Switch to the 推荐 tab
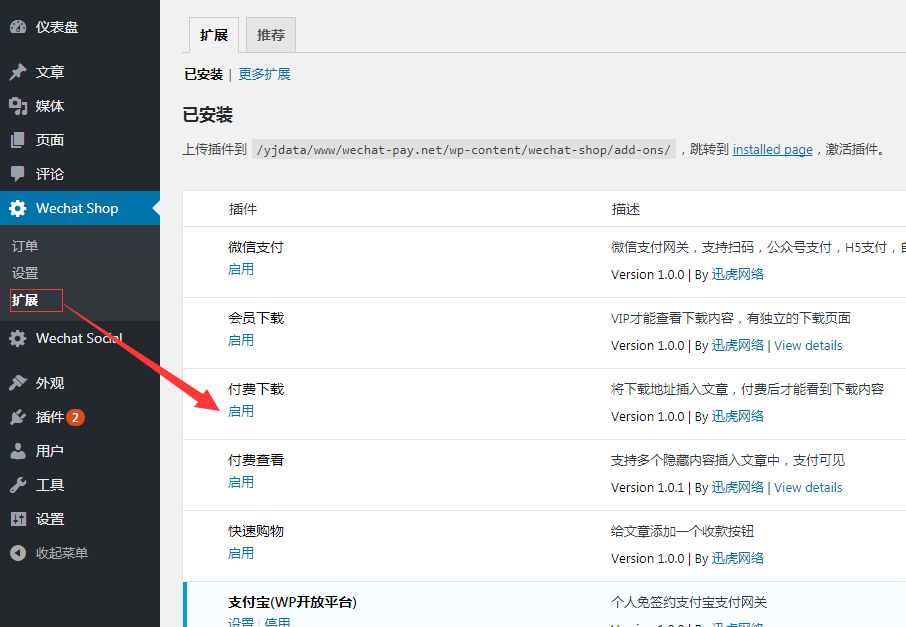 (x=271, y=35)
